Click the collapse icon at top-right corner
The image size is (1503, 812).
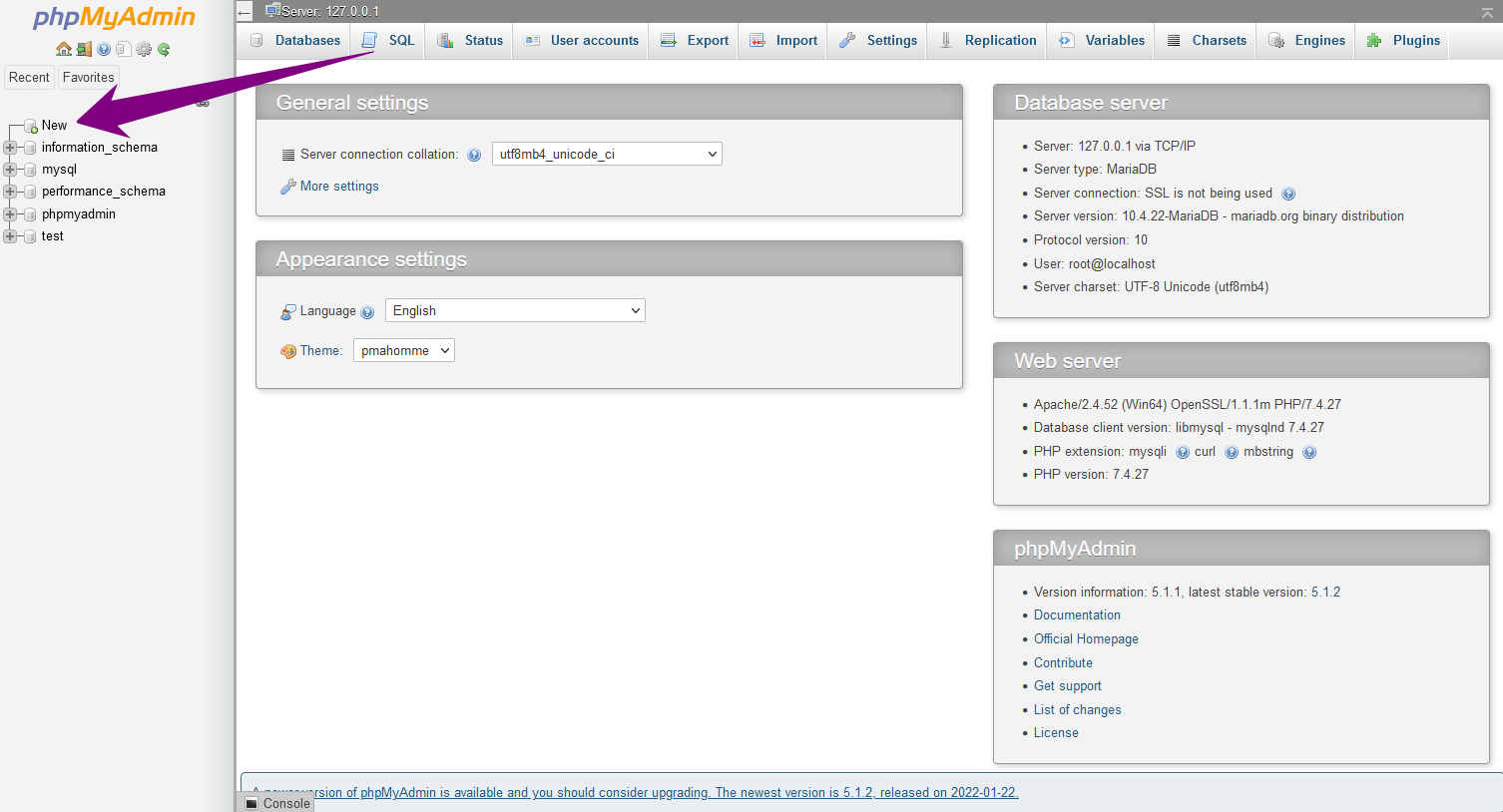tap(1487, 11)
